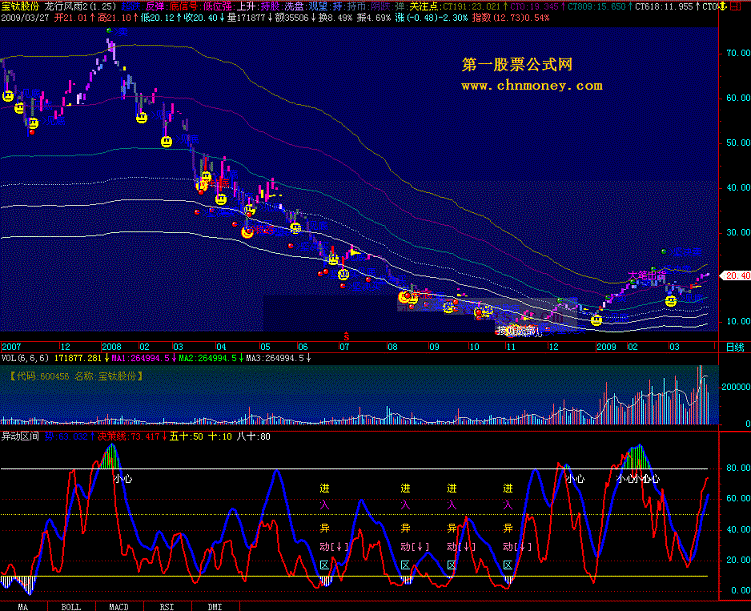This screenshot has height=611, width=751.
Task: Click the turnover rate 换8.49%
Action: (x=336, y=18)
